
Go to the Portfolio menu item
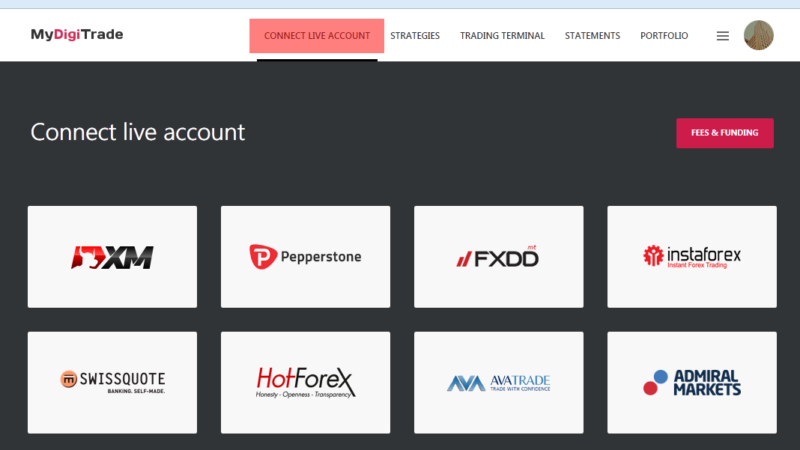[x=664, y=36]
